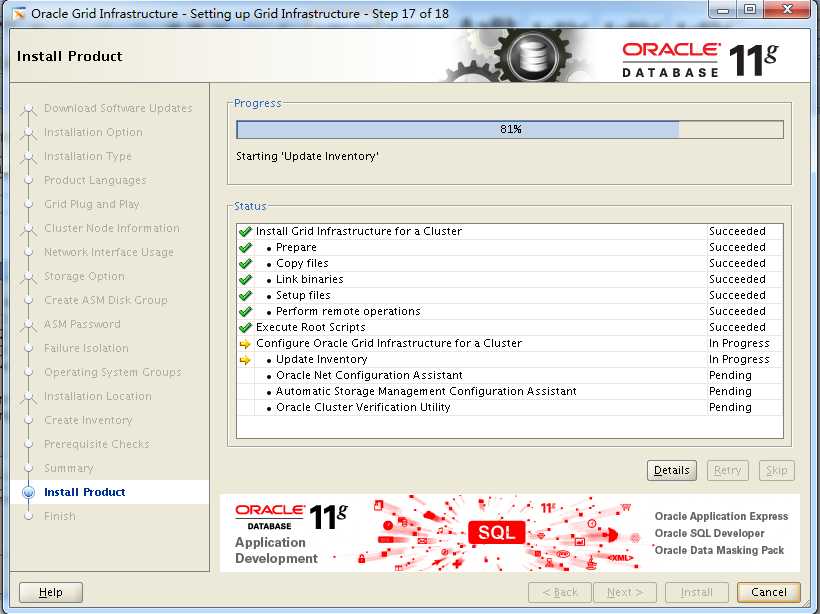Maximize the installer window
The height and width of the screenshot is (614, 820).
[750, 10]
